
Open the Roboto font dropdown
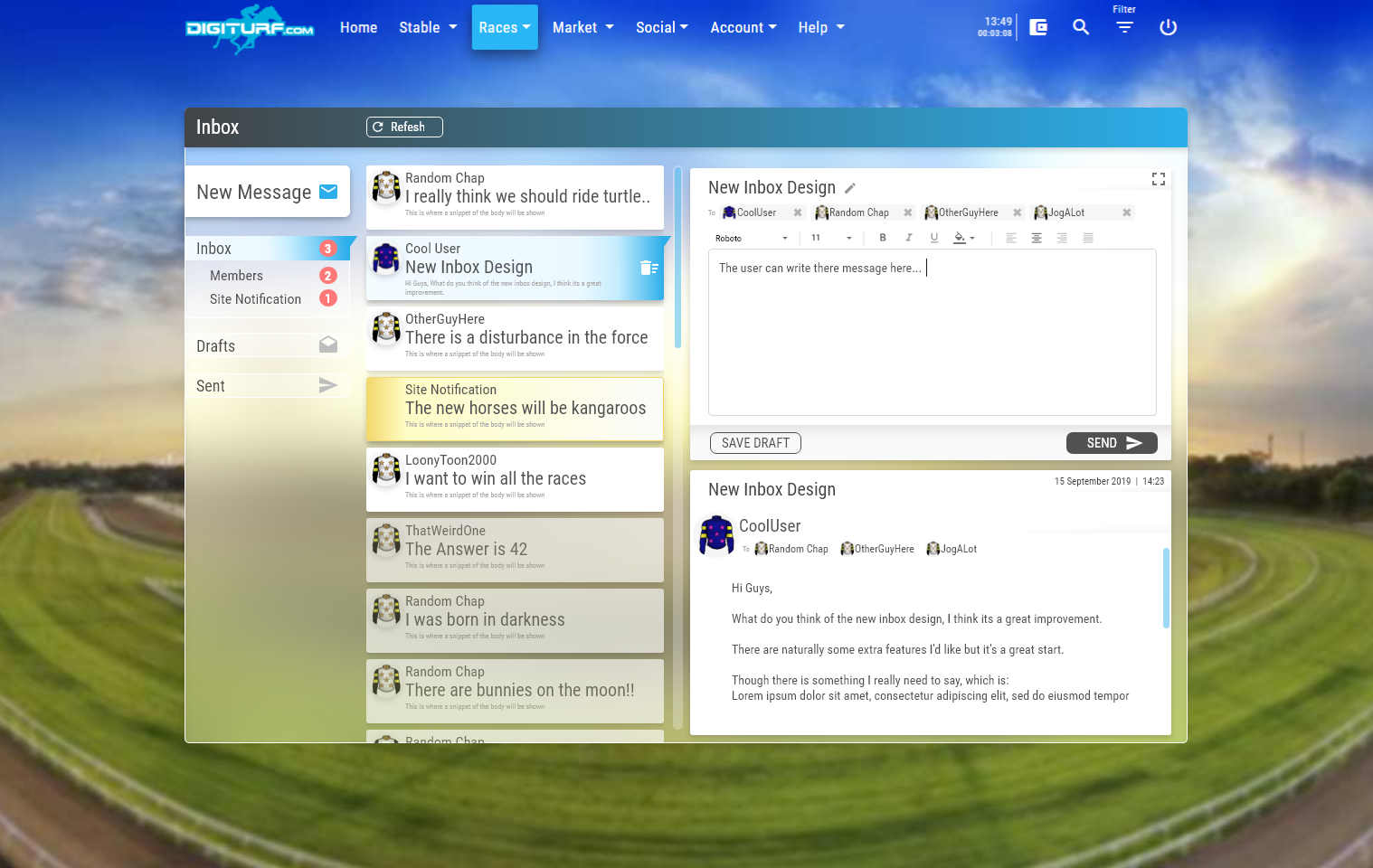[x=751, y=238]
